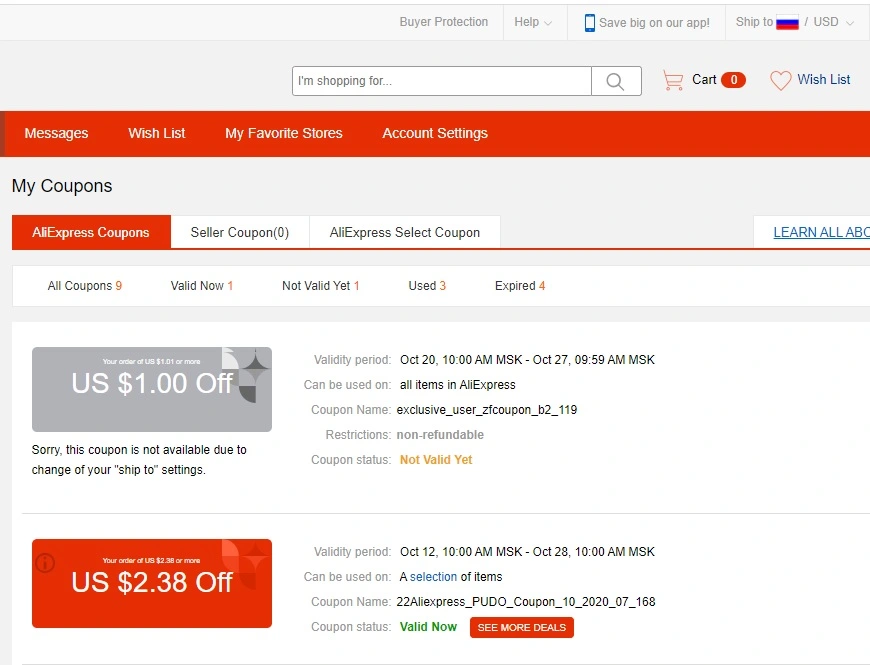Click the gray US $1.00 Off coupon
Image resolution: width=870 pixels, height=665 pixels.
click(x=152, y=389)
